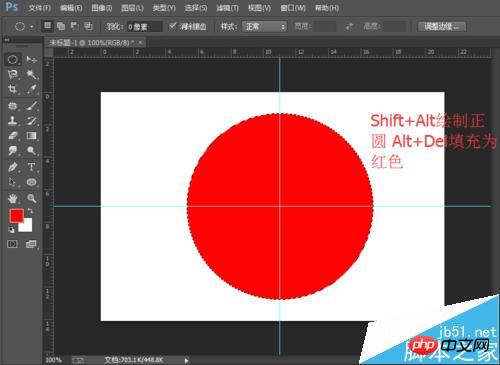Screen dimensions: 500x365
Task: Select the Clone Stamp tool
Action: click(13, 121)
